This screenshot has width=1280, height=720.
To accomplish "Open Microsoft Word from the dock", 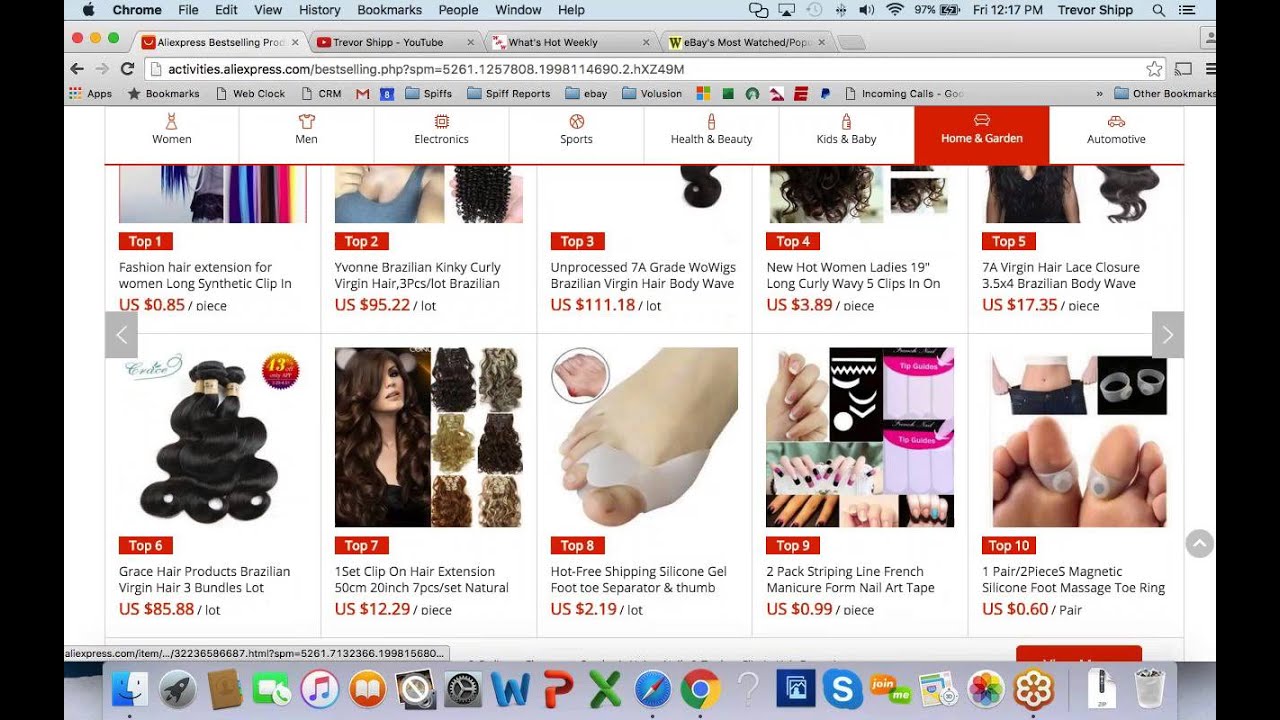I will pos(511,689).
